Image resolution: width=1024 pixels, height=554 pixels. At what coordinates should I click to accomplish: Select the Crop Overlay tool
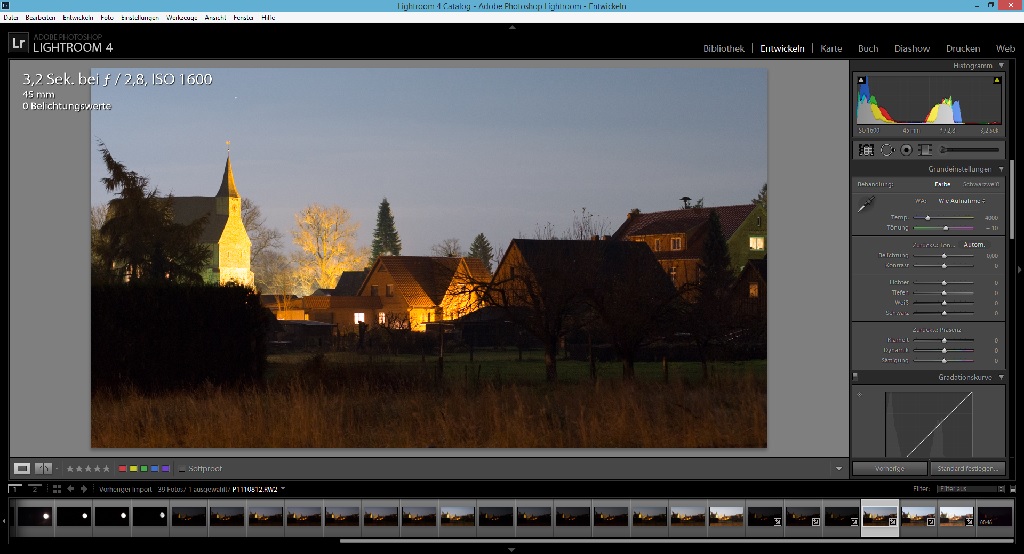pos(866,150)
